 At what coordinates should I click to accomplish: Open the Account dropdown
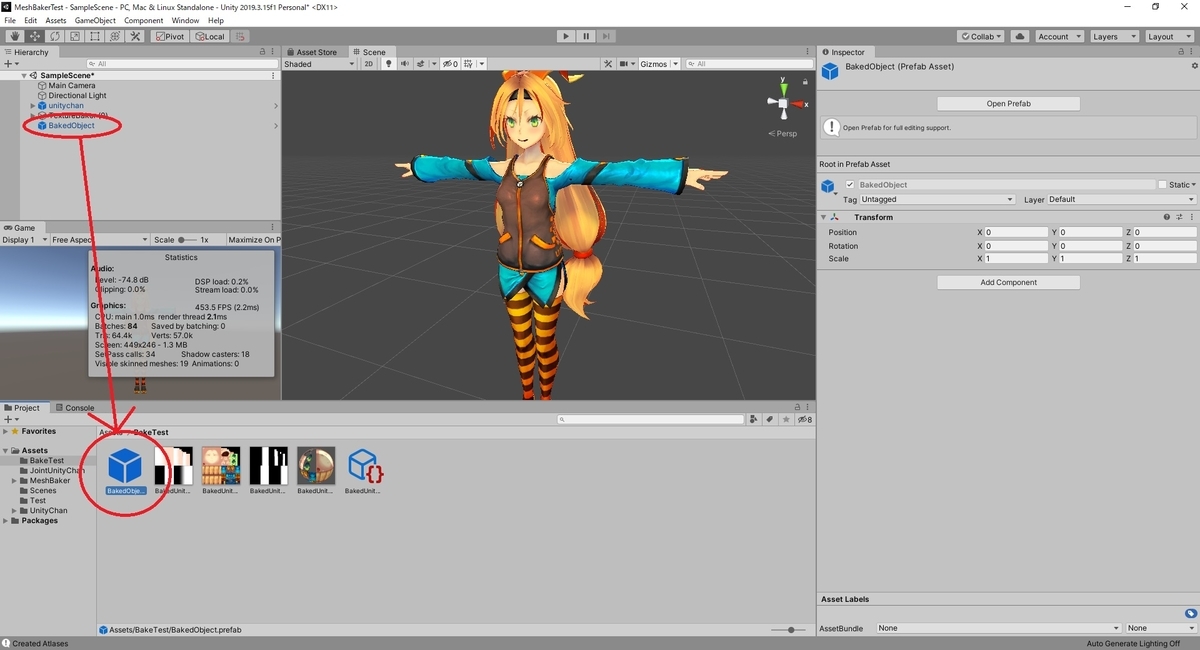[x=1059, y=37]
